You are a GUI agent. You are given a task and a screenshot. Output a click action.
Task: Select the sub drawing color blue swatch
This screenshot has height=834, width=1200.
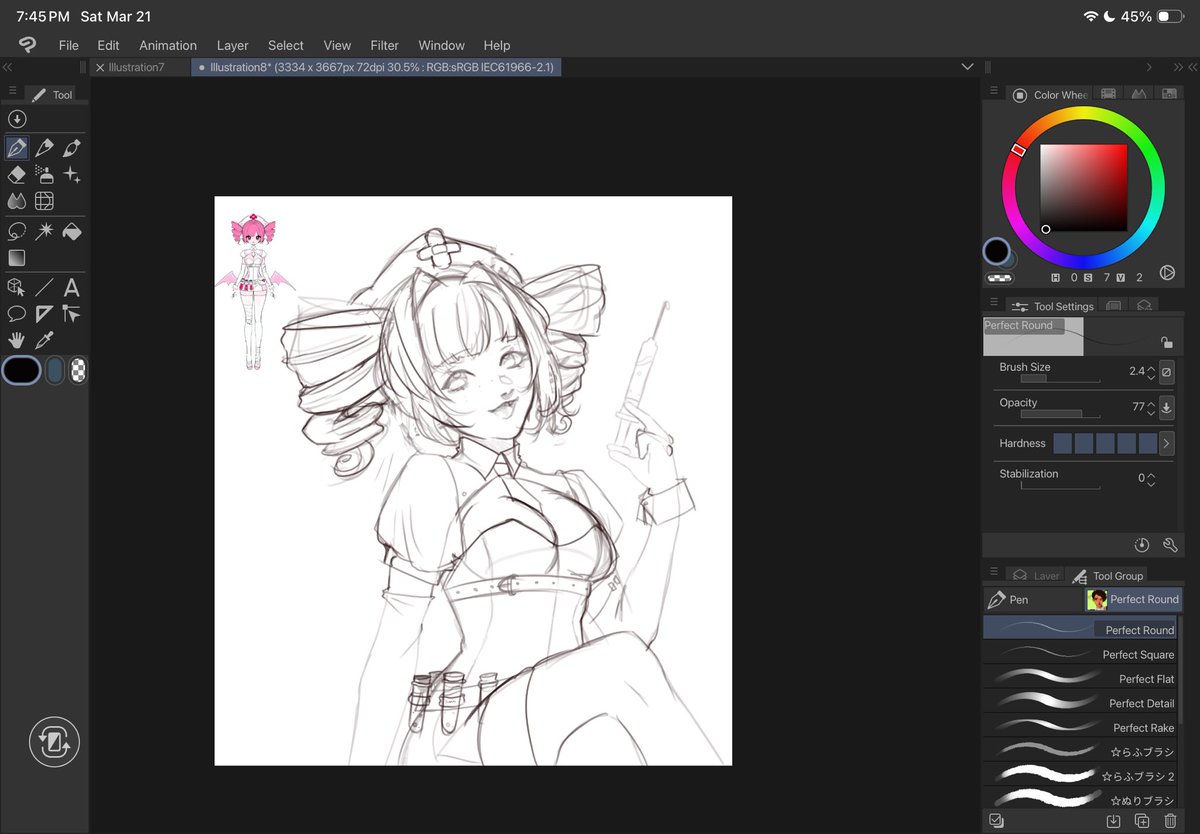pos(55,371)
